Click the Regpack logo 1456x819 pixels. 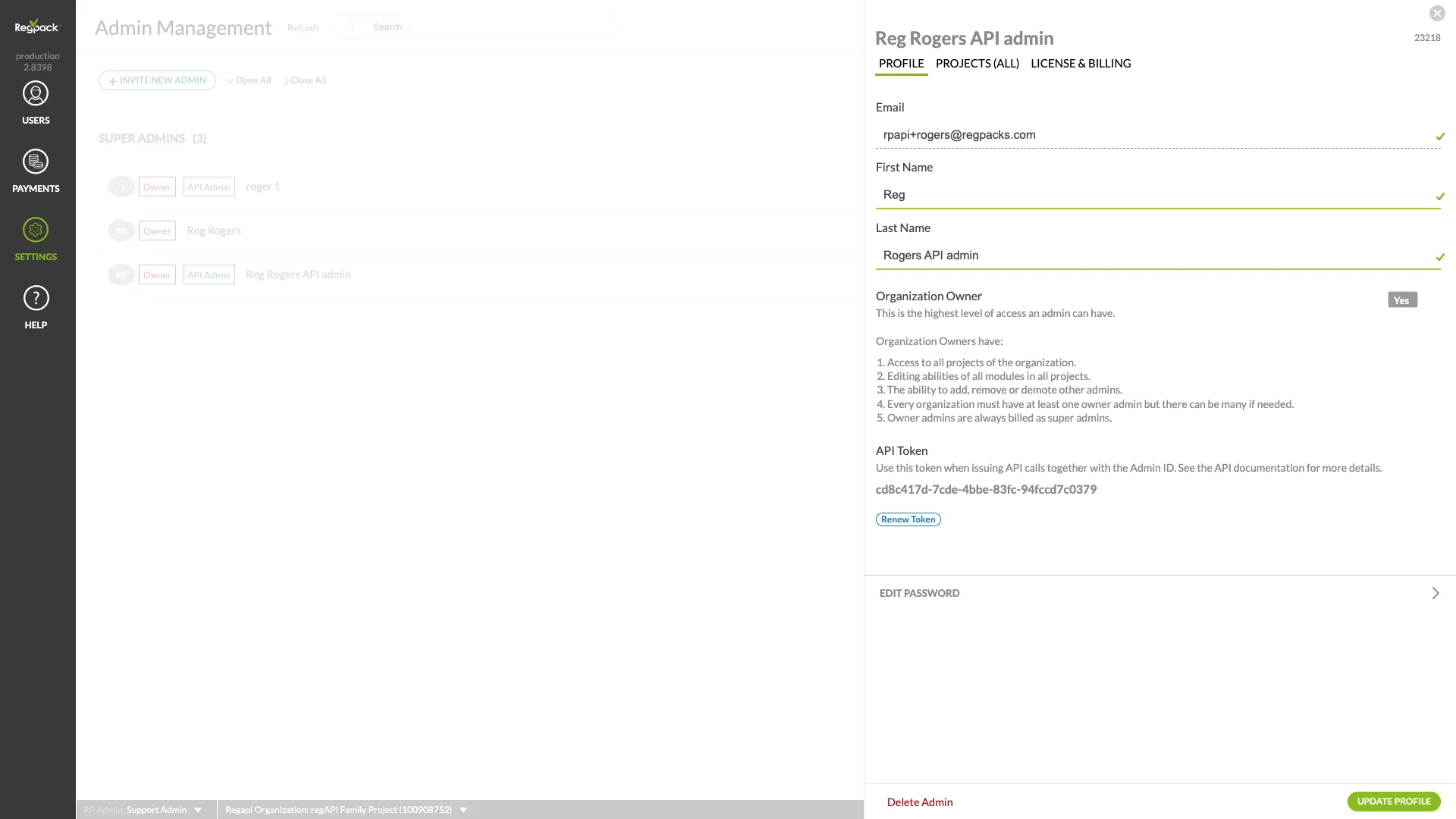[36, 27]
